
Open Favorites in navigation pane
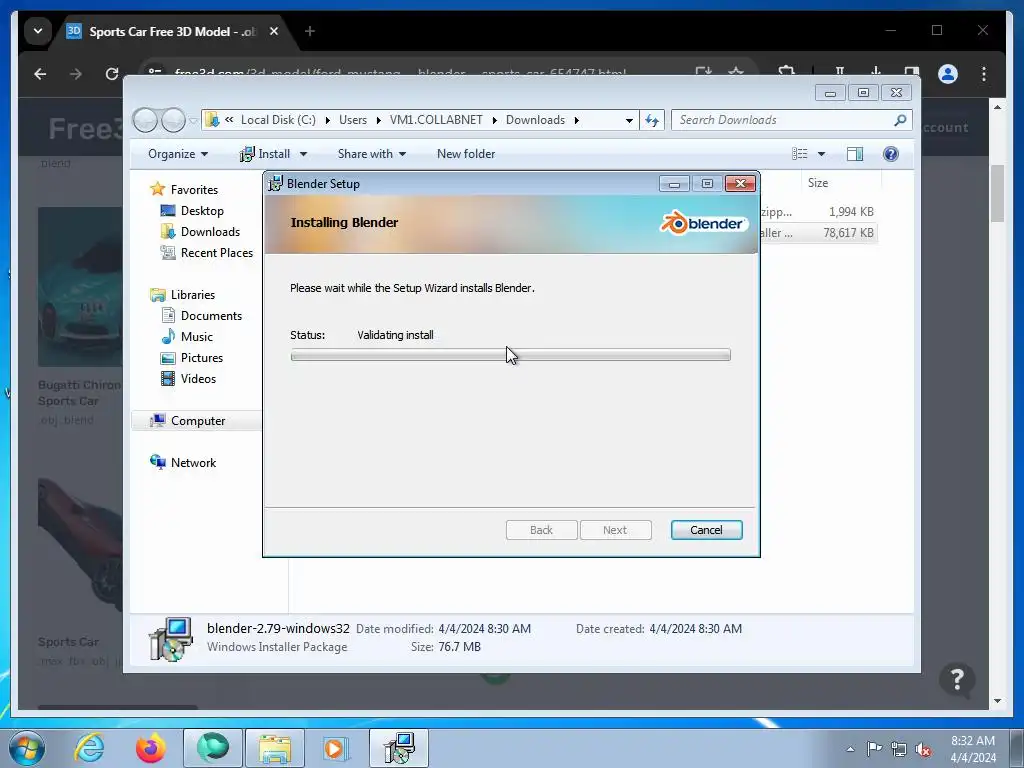coord(194,189)
